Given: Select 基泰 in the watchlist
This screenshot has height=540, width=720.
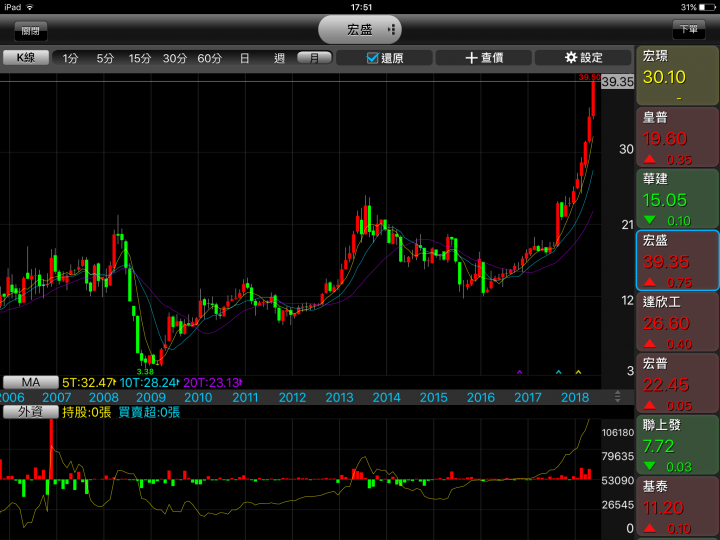Looking at the screenshot, I should click(678, 506).
